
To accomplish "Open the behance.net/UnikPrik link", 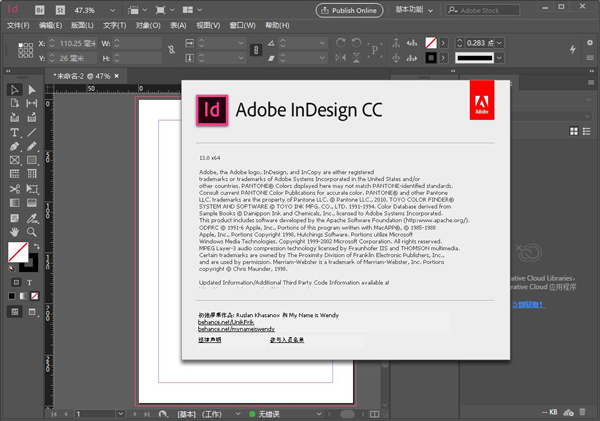I will click(225, 323).
